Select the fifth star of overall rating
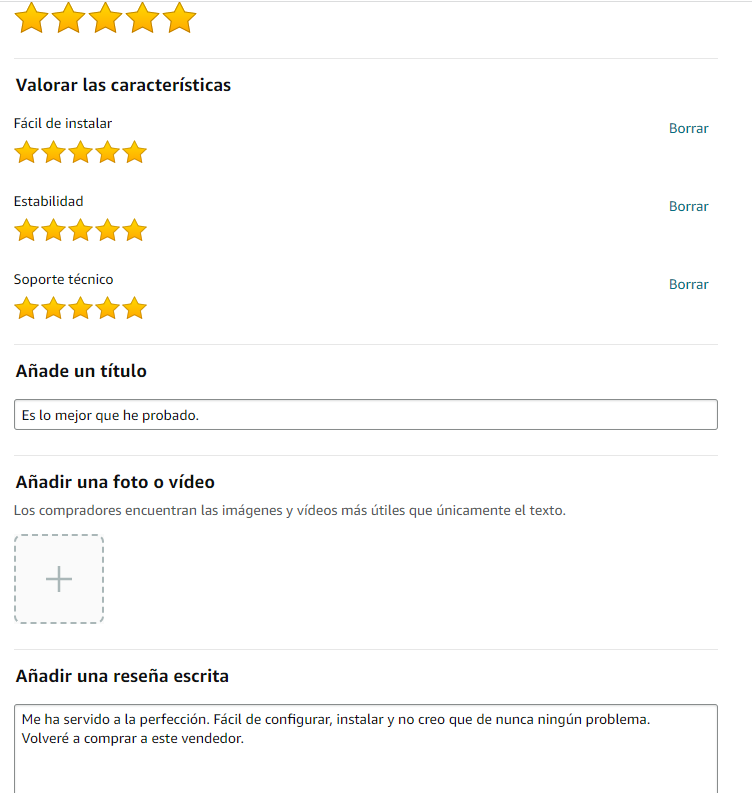The image size is (752, 793). pyautogui.click(x=179, y=17)
